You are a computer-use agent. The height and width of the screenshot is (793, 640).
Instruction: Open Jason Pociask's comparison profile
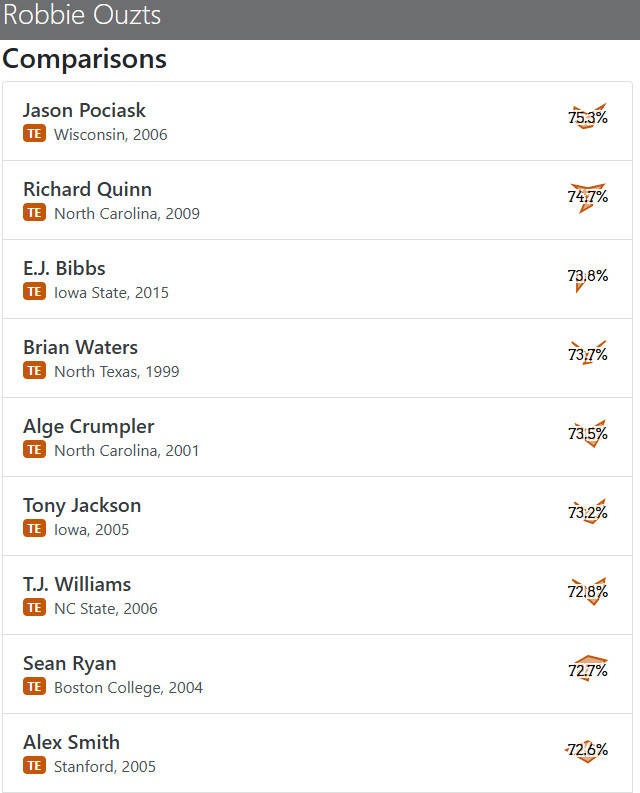pos(84,110)
